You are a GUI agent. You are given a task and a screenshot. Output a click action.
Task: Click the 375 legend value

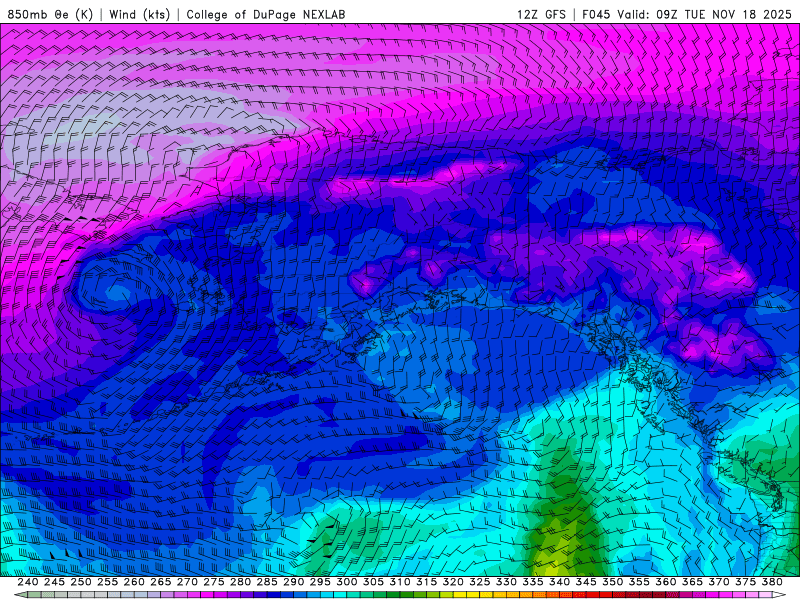click(x=745, y=582)
